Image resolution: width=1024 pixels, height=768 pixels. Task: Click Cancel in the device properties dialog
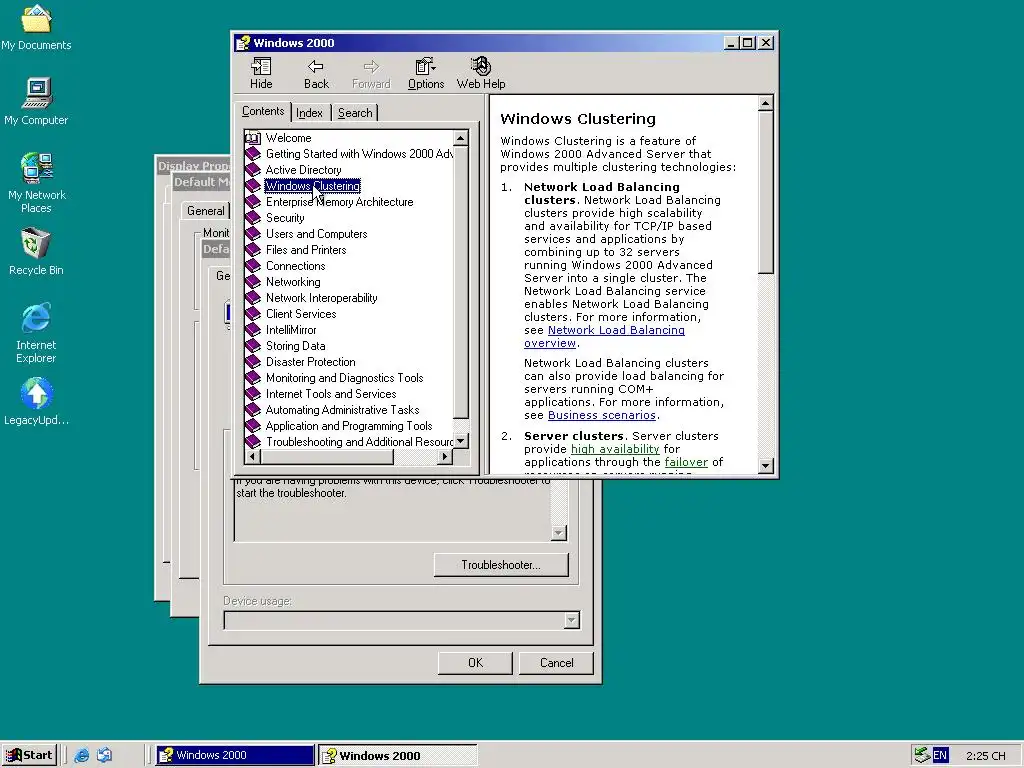(x=556, y=663)
